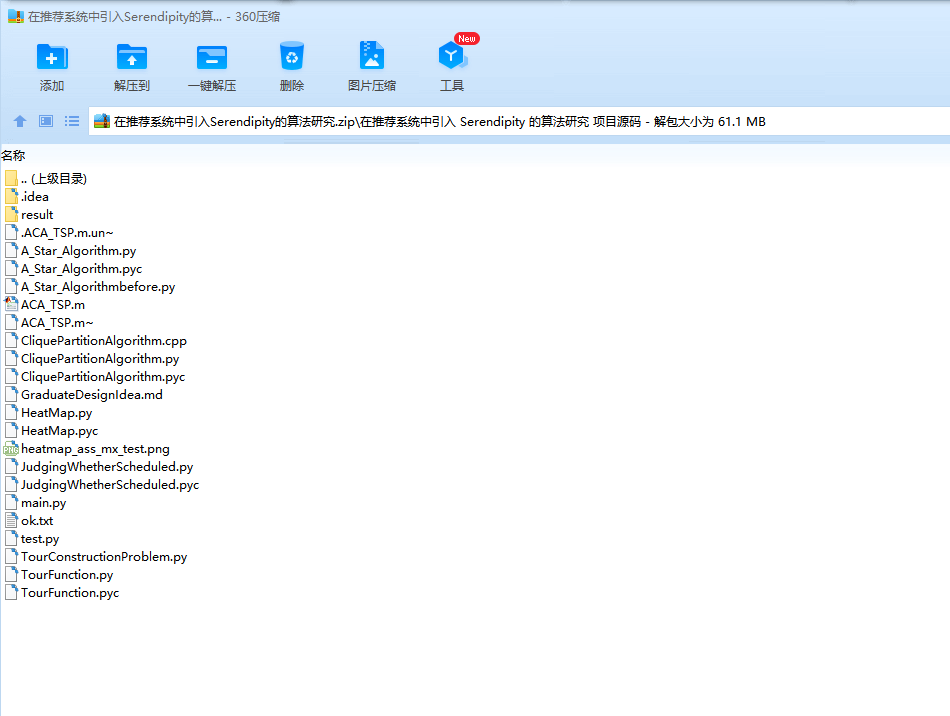The width and height of the screenshot is (950, 716).
Task: Click the CliquePartitionAlgorithm.cpp file icon
Action: point(11,340)
